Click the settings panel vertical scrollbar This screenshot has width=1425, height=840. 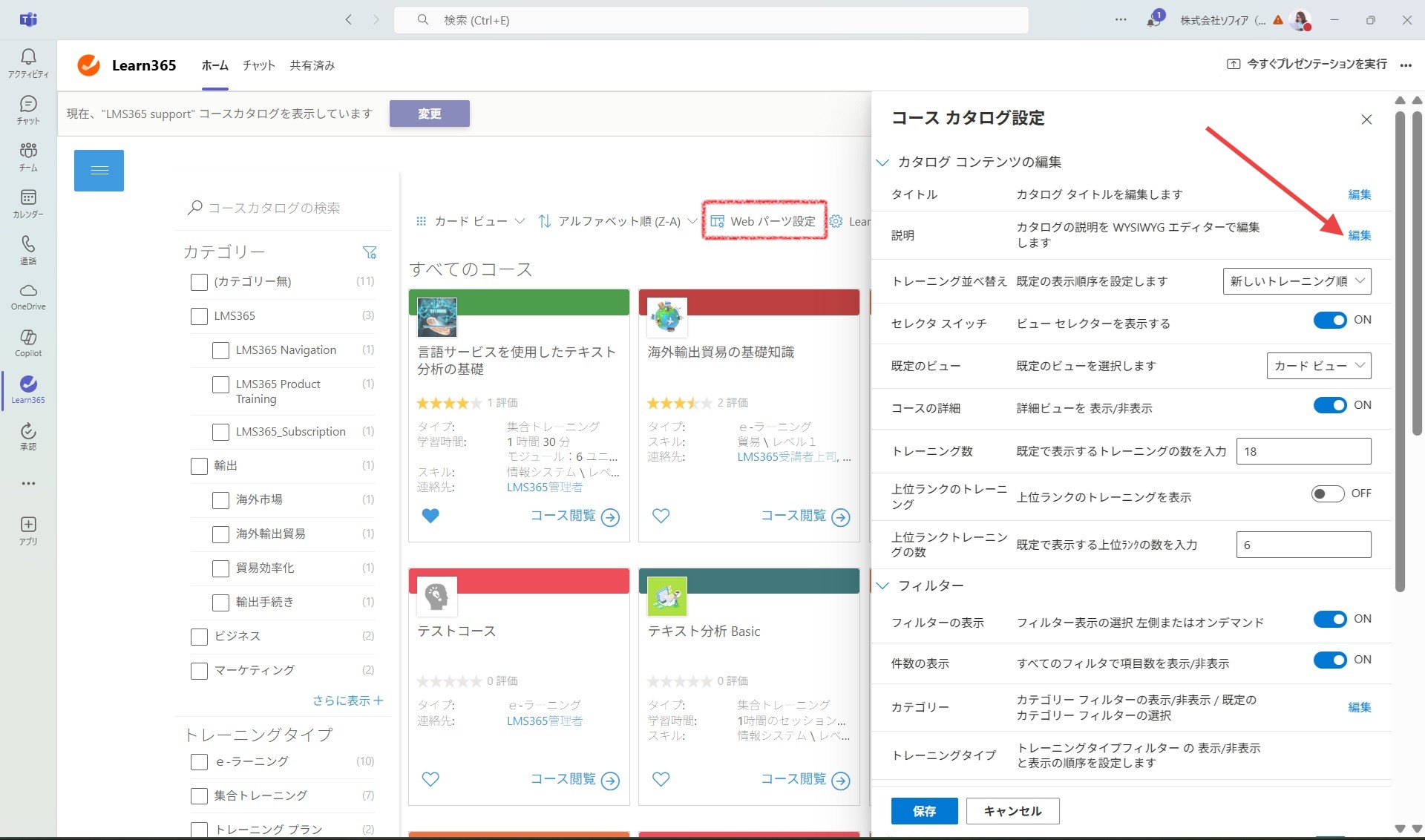point(1400,351)
